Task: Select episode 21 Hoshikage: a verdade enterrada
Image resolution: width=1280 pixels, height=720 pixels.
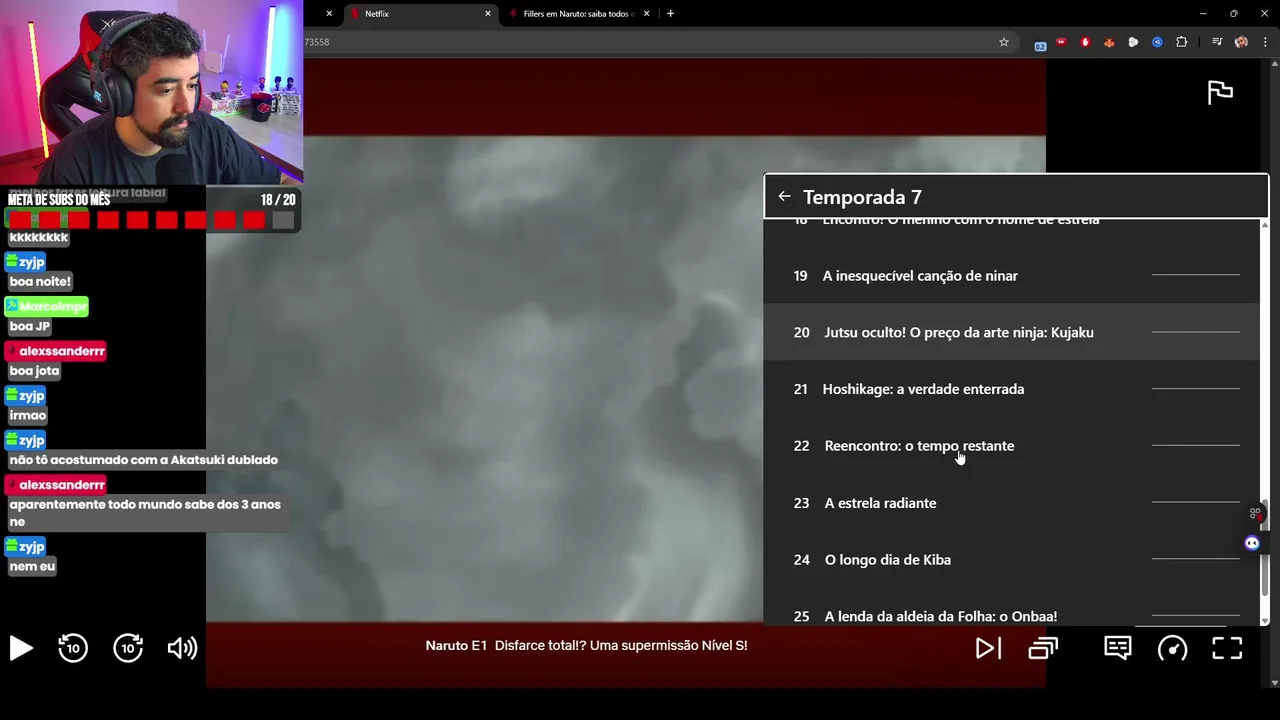Action: point(1011,389)
